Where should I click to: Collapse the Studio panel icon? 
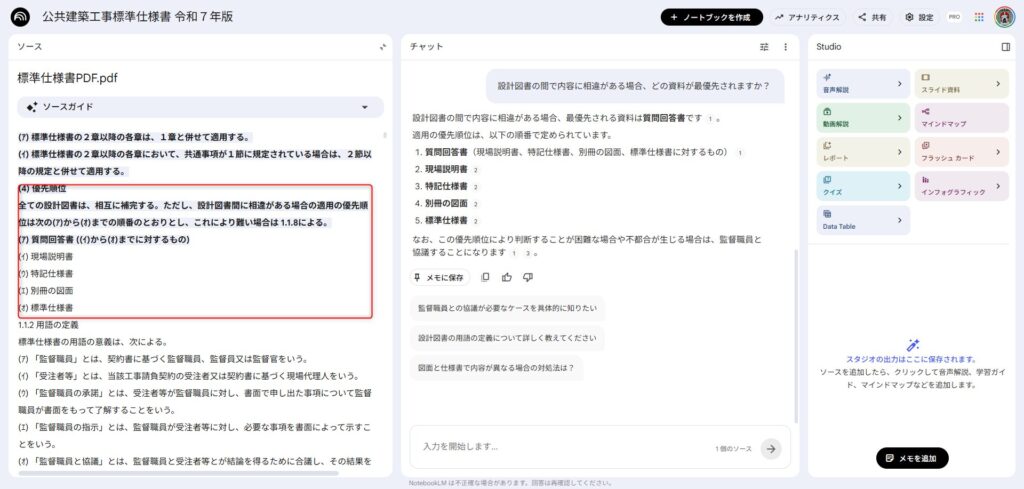(1006, 47)
